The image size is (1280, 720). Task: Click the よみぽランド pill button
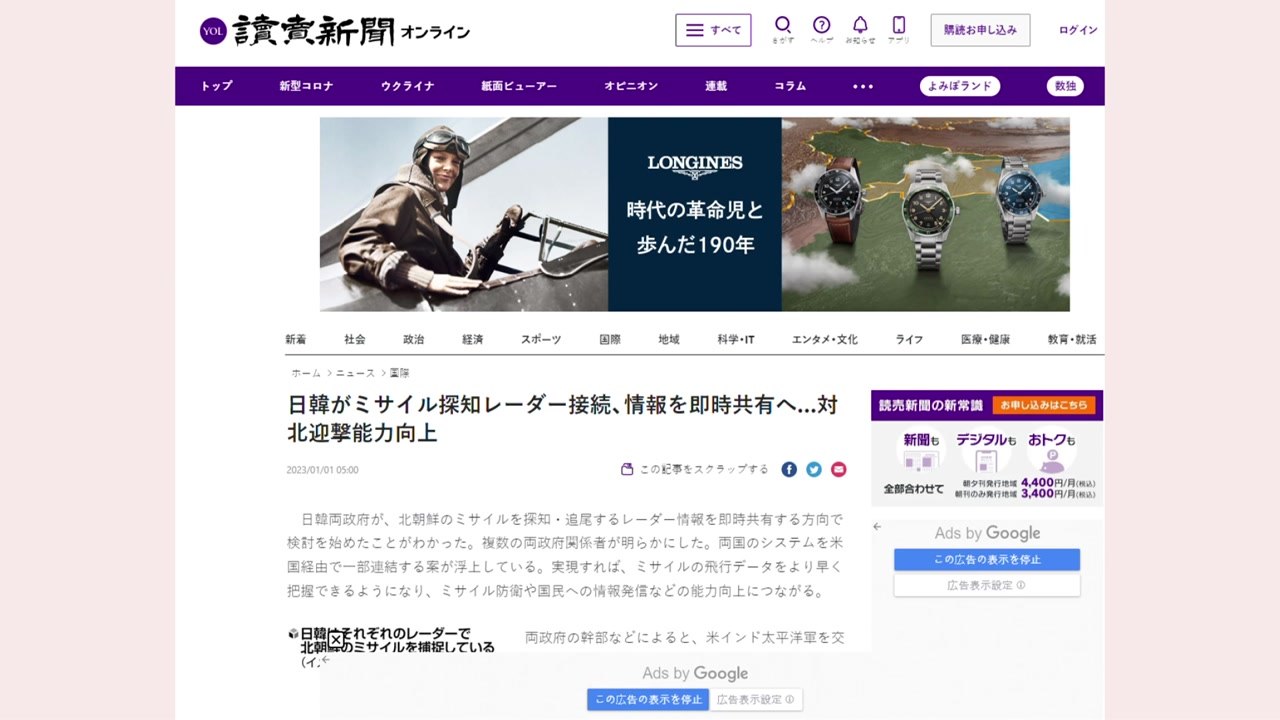[x=960, y=86]
